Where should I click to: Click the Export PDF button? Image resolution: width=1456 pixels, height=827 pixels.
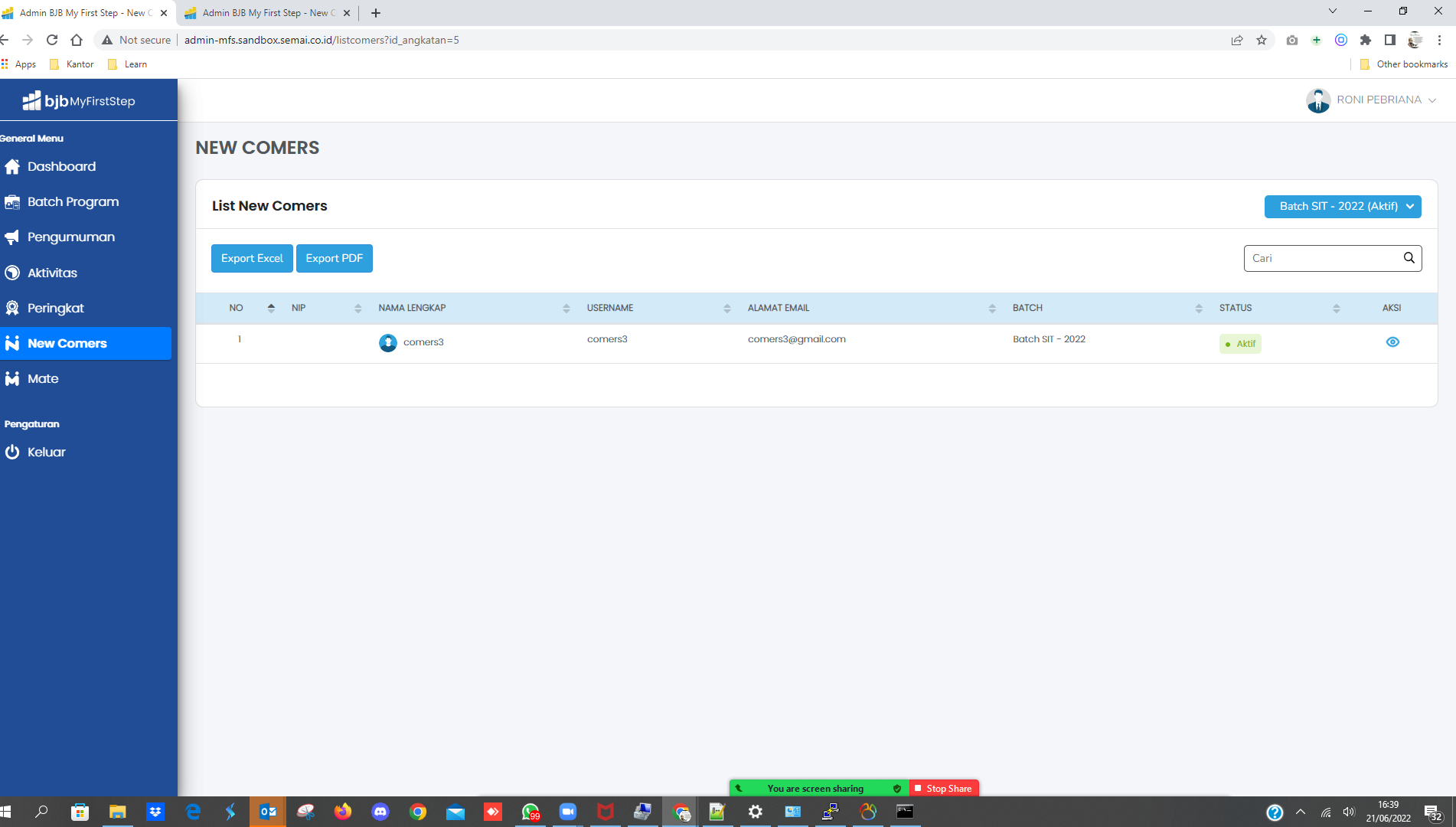coord(335,258)
